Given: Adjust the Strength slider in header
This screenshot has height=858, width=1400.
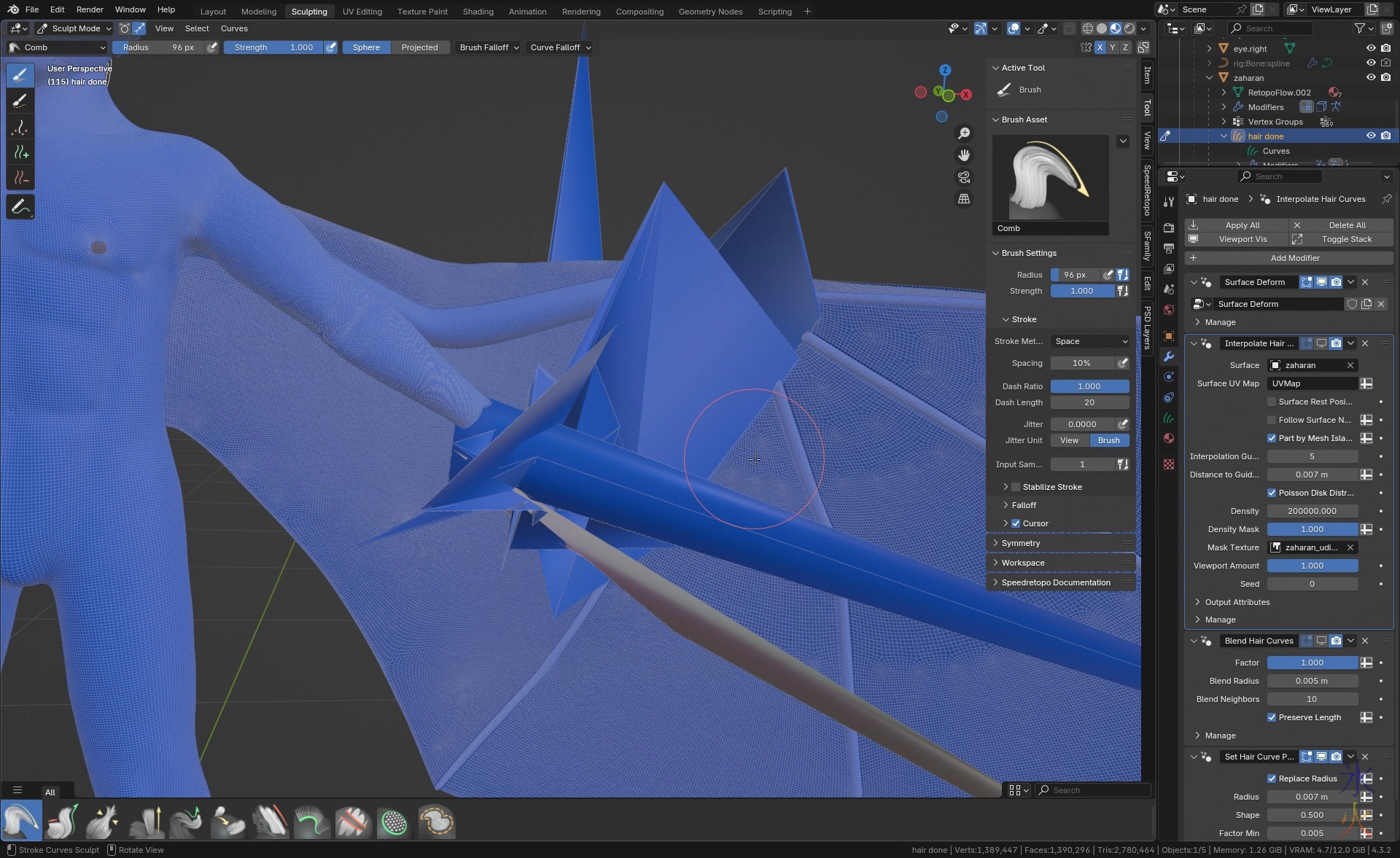Looking at the screenshot, I should pos(273,47).
